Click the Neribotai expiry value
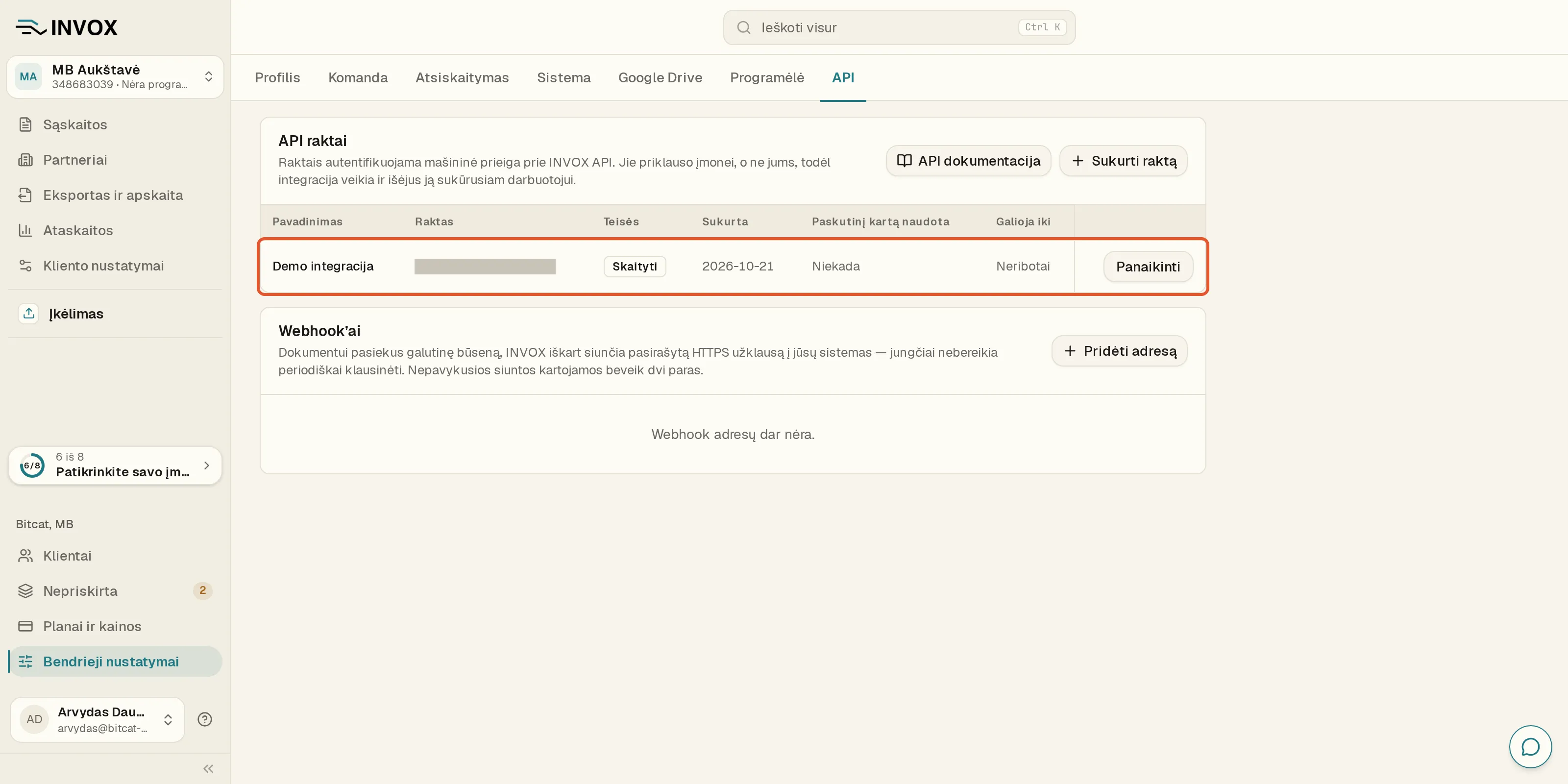1568x784 pixels. [x=1023, y=267]
